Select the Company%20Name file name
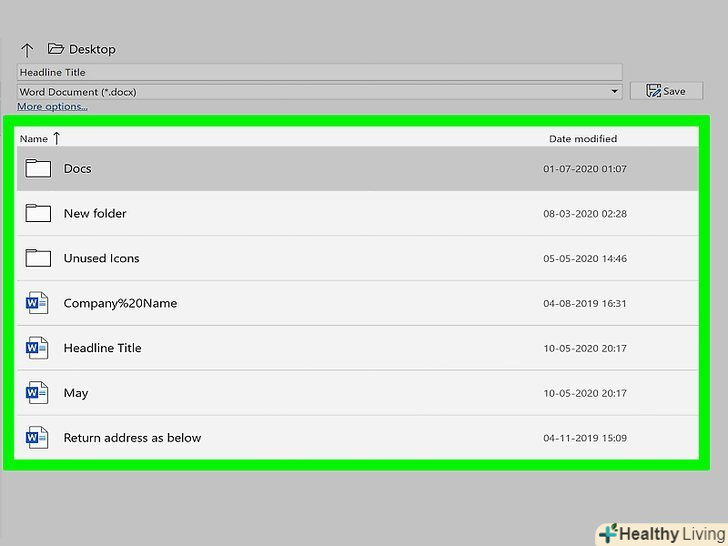Image resolution: width=728 pixels, height=546 pixels. pyautogui.click(x=120, y=303)
